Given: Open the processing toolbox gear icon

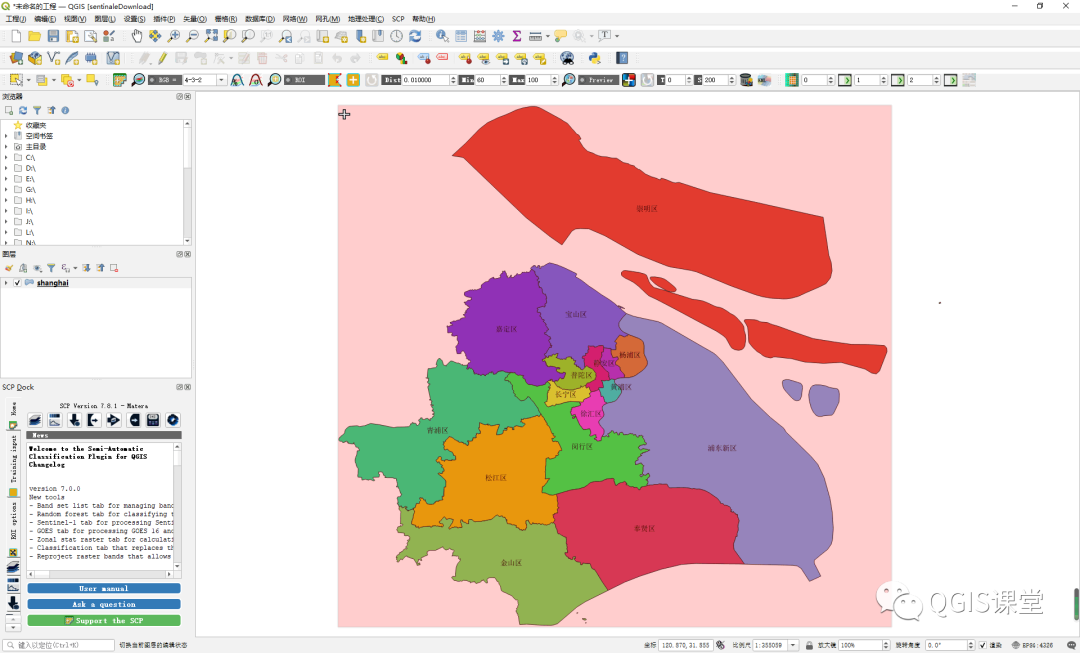Looking at the screenshot, I should pyautogui.click(x=498, y=36).
